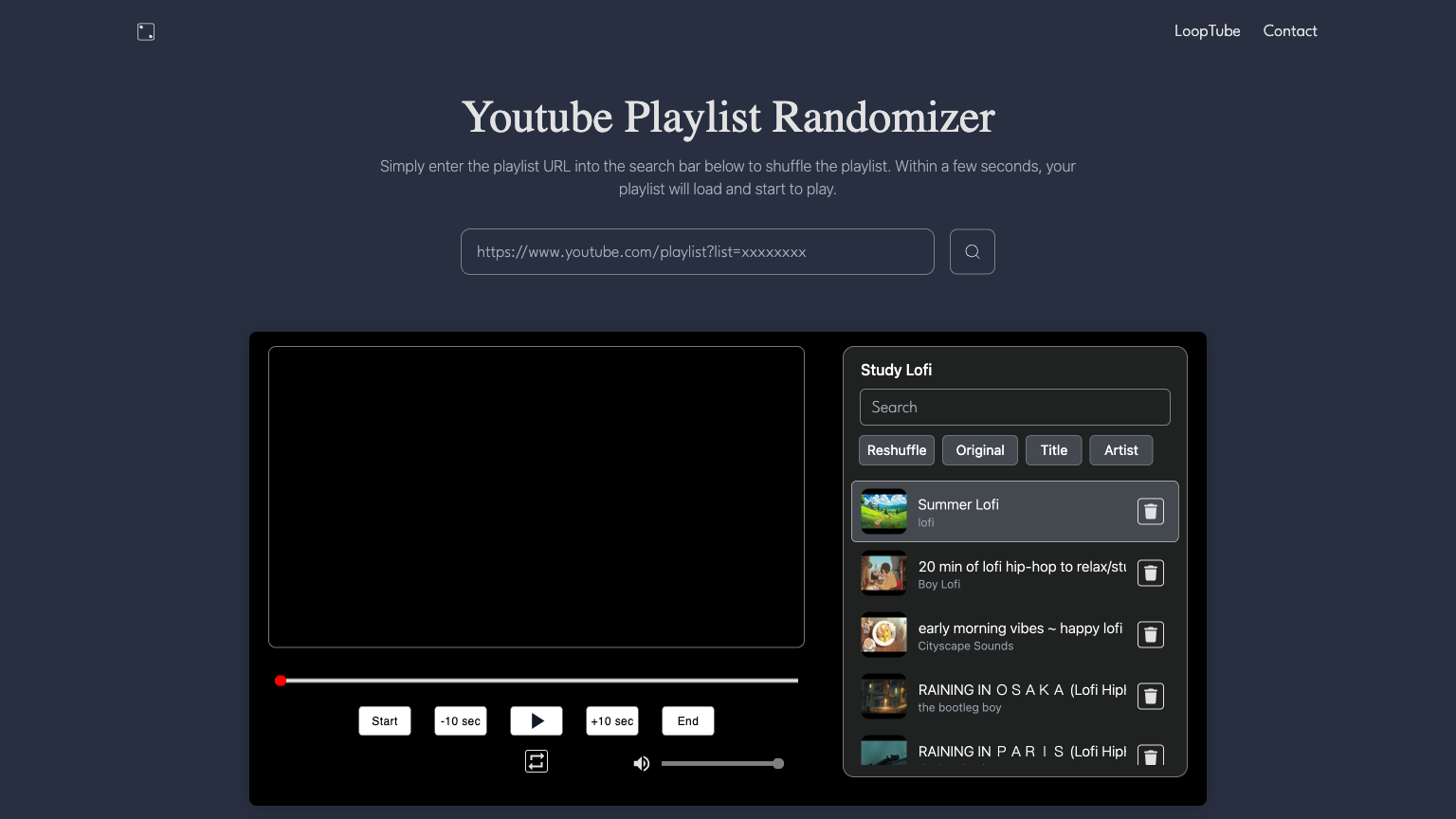Screen dimensions: 1456x819
Task: Click the search magnifier icon next to URL field
Action: pyautogui.click(x=972, y=251)
